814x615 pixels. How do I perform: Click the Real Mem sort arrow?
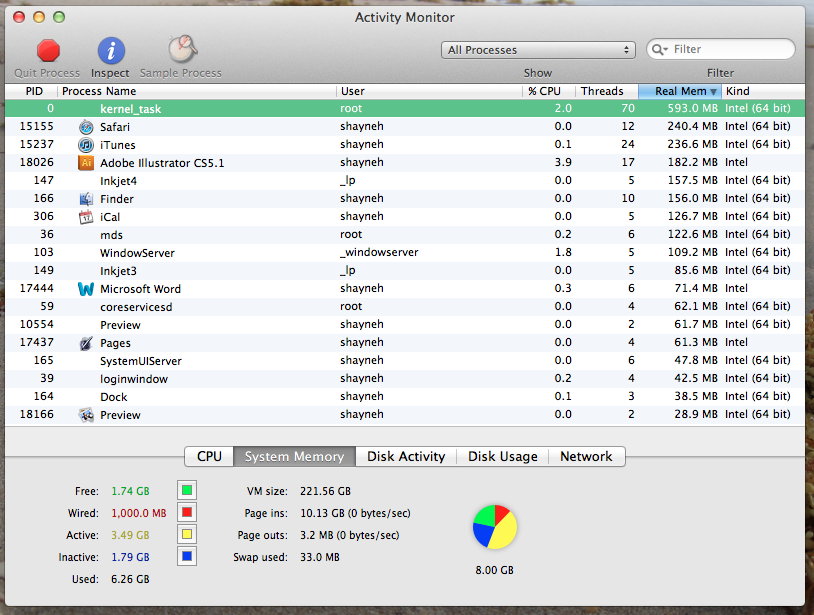713,92
